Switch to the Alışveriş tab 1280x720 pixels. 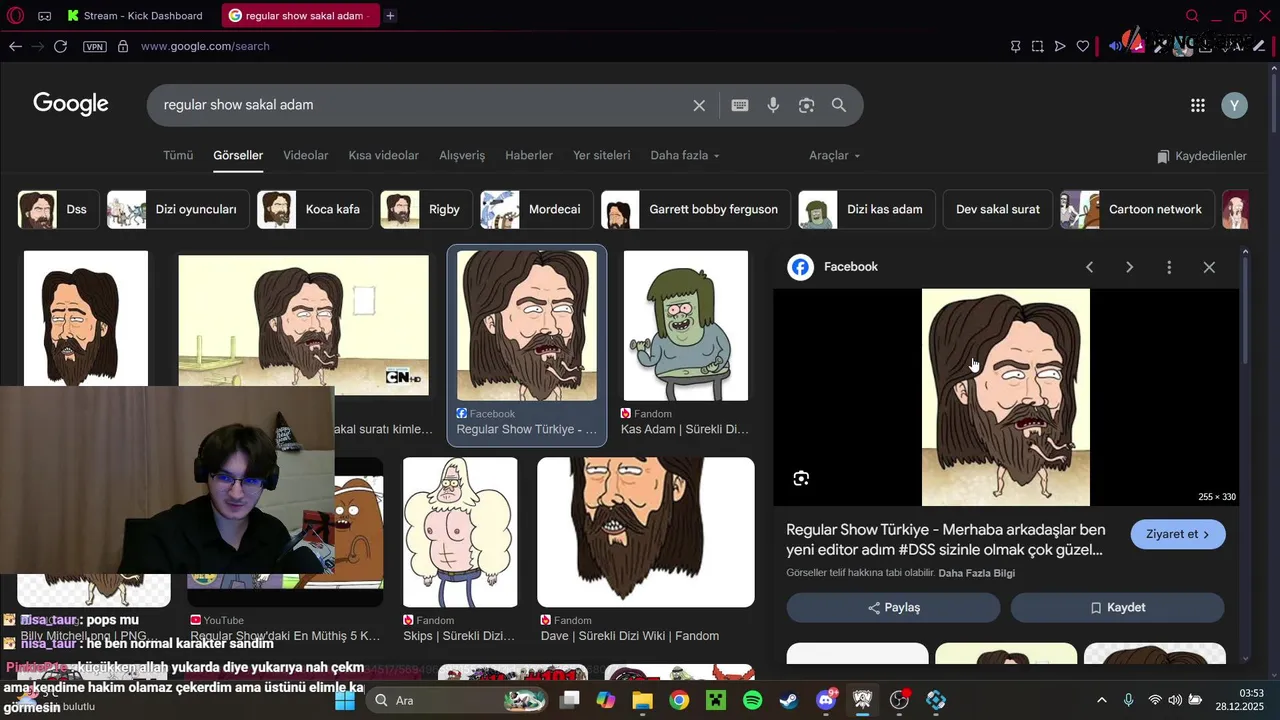[462, 155]
